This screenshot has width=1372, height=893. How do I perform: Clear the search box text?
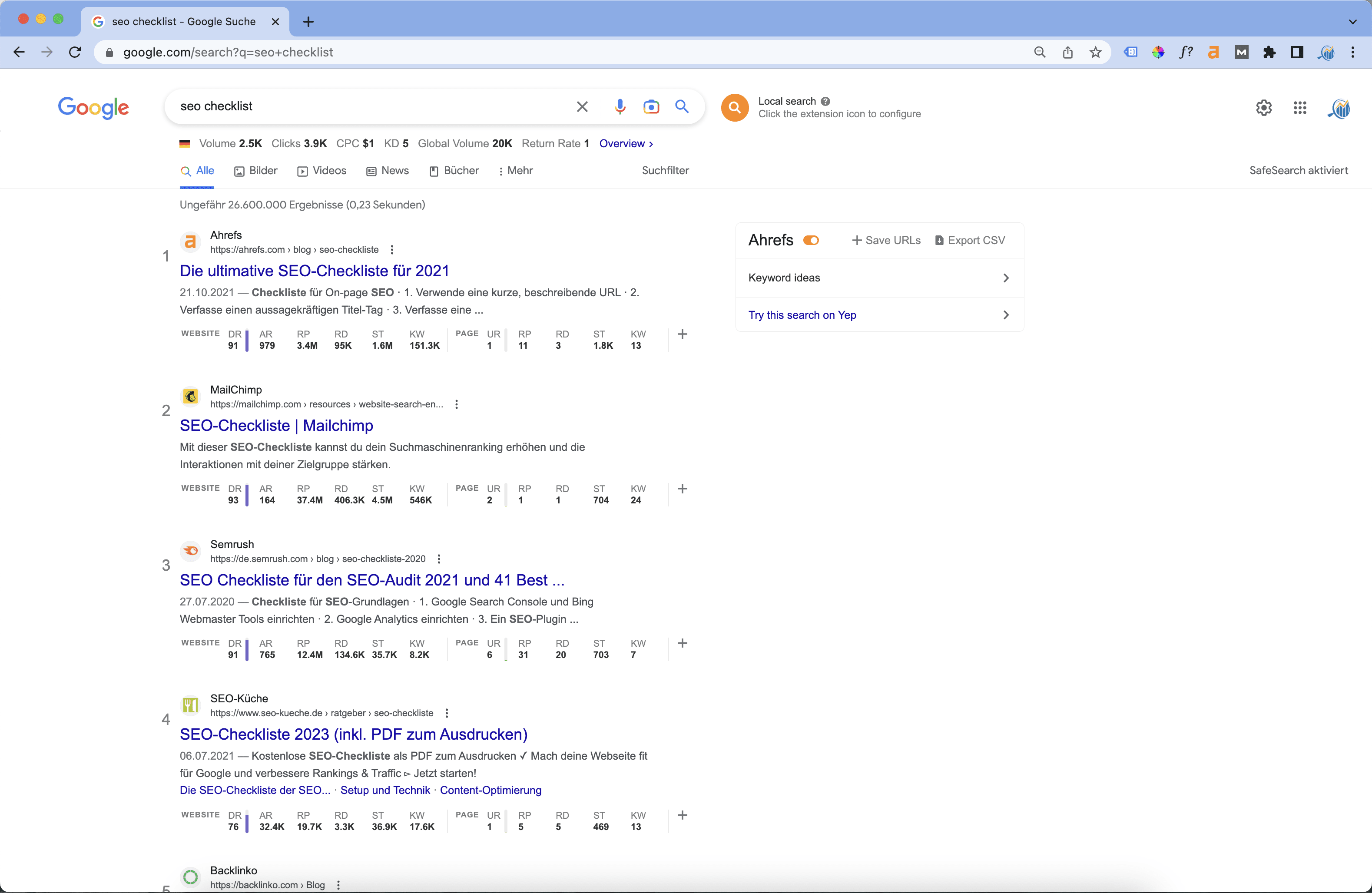(582, 107)
